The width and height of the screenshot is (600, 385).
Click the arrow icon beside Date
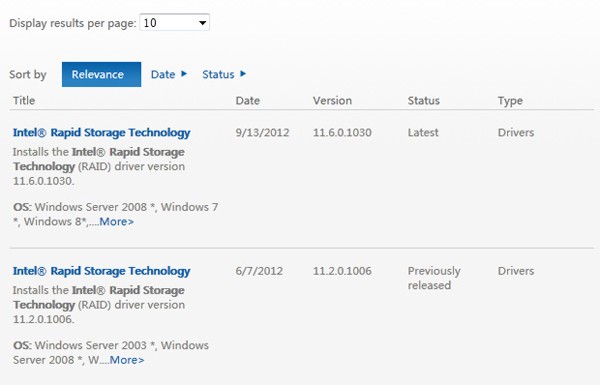click(184, 73)
